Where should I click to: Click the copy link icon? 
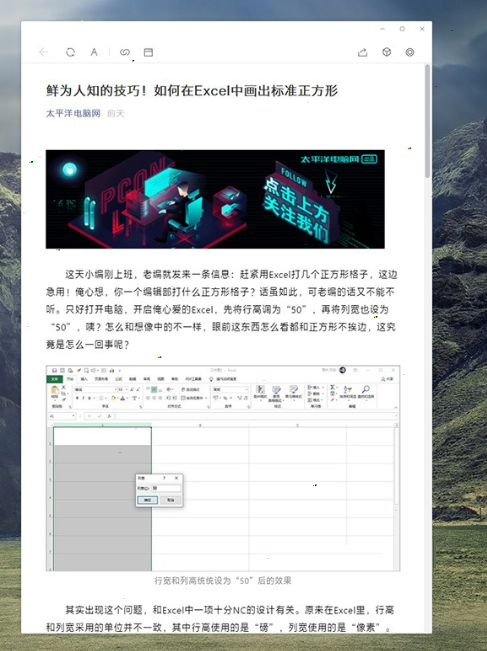click(125, 52)
